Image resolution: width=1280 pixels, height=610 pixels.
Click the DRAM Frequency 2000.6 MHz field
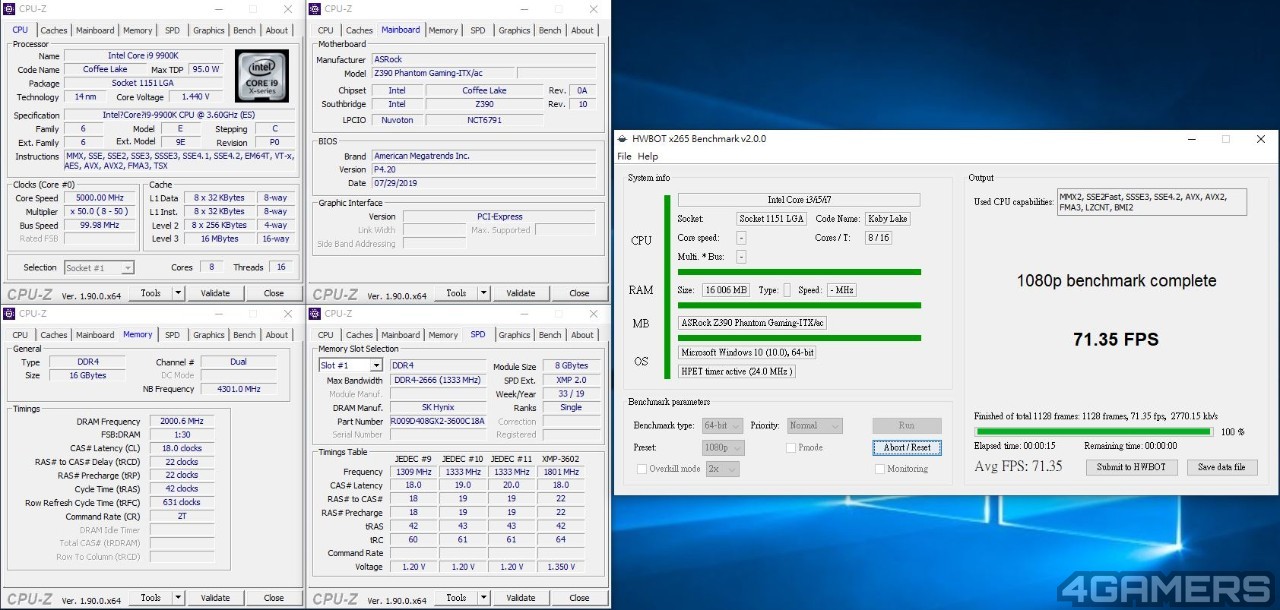[x=181, y=422]
